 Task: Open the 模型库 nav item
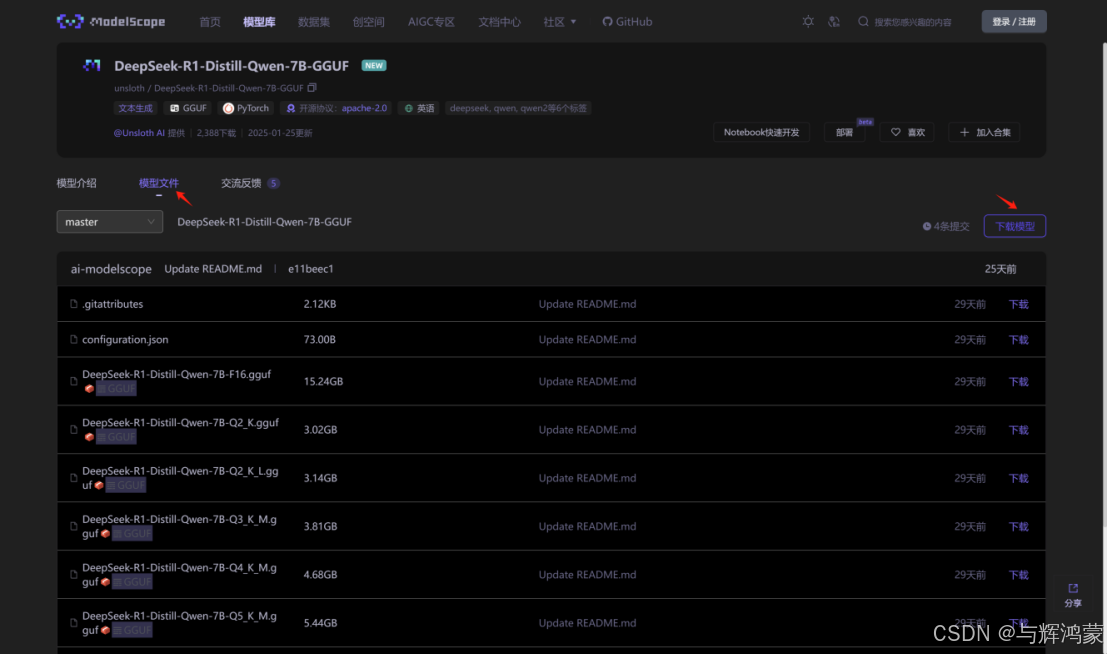[259, 22]
